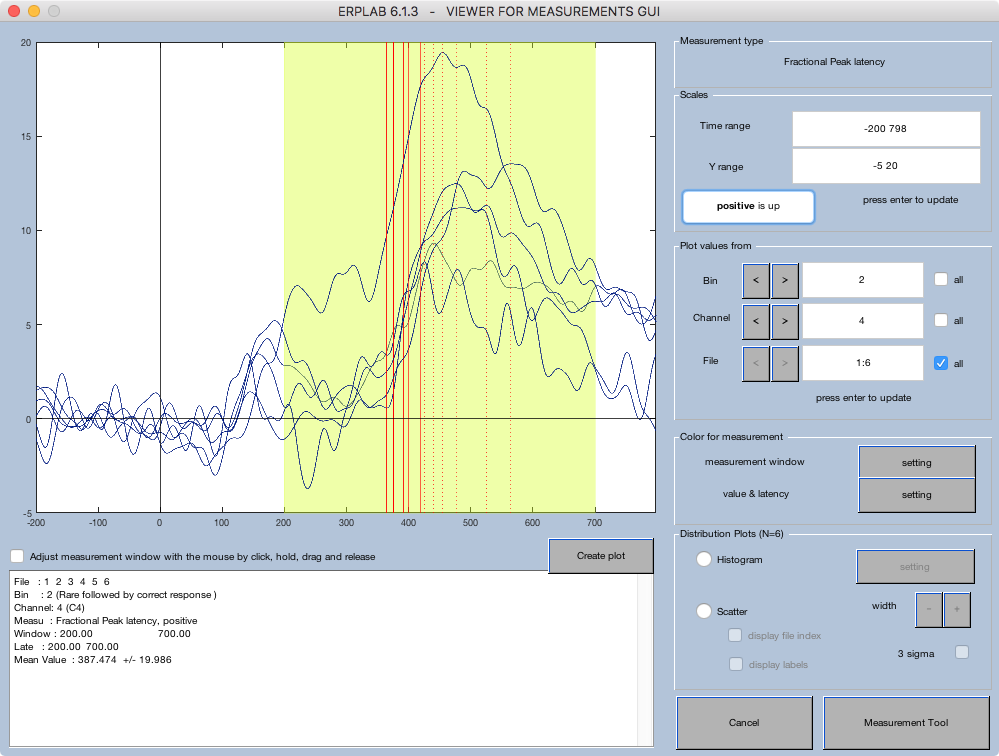Open the value & latency color setting
The image size is (999, 756).
click(x=916, y=494)
